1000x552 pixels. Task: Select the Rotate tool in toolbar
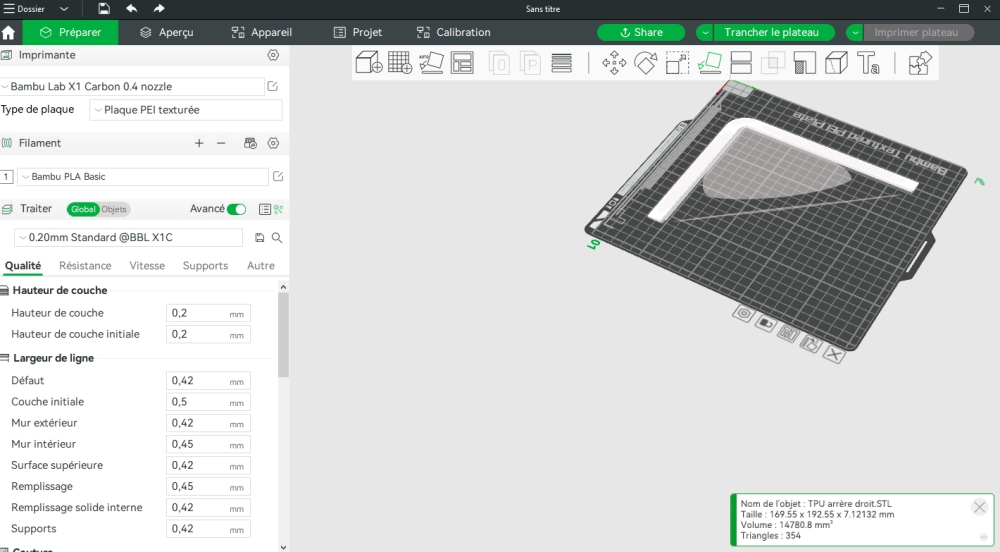point(646,63)
